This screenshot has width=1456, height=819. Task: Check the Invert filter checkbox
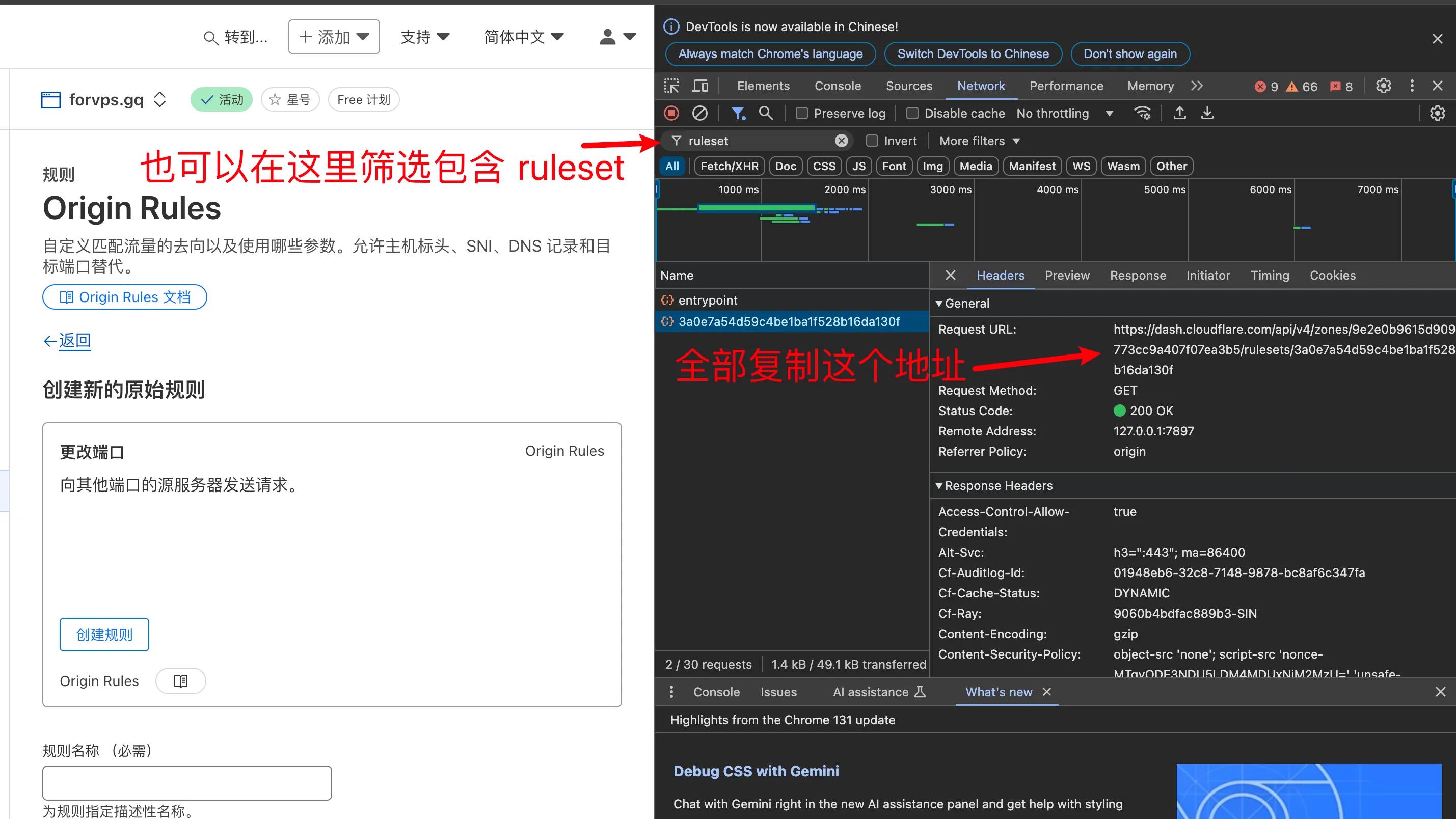(872, 141)
